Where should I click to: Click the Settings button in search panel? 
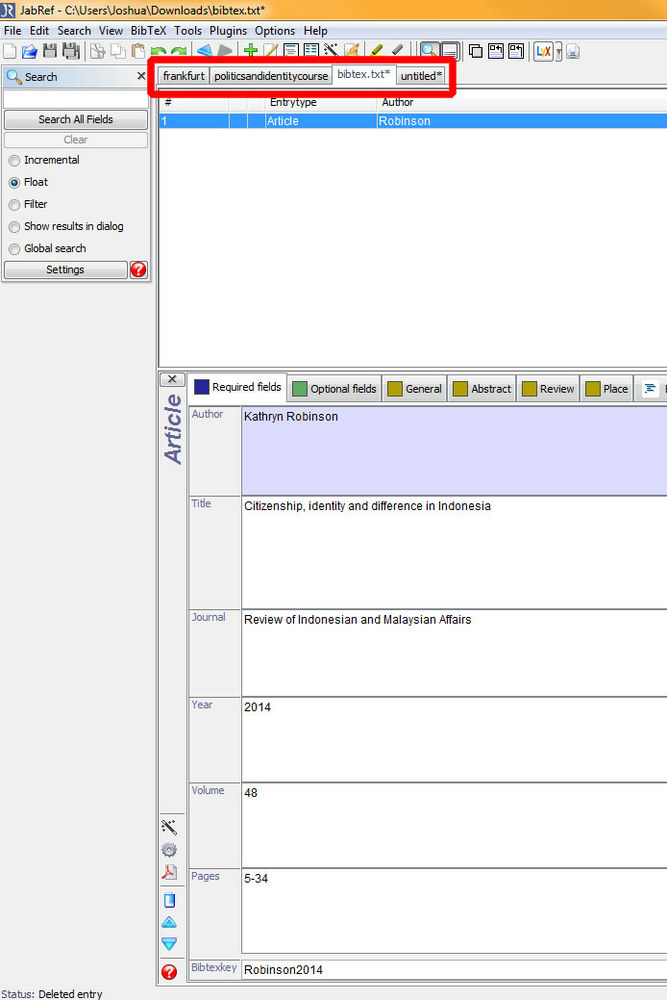tap(65, 270)
